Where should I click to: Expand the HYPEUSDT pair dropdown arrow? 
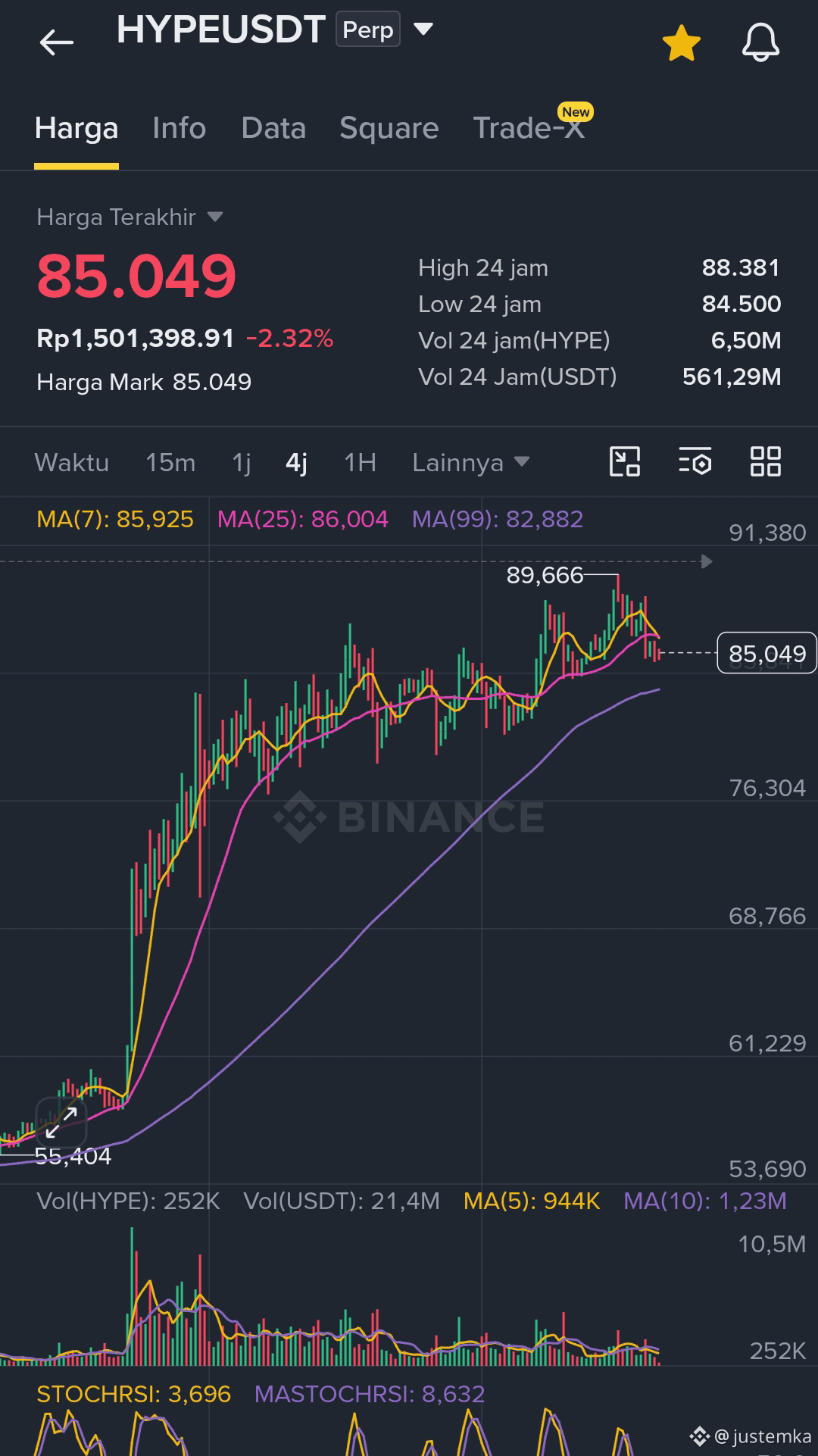click(423, 30)
